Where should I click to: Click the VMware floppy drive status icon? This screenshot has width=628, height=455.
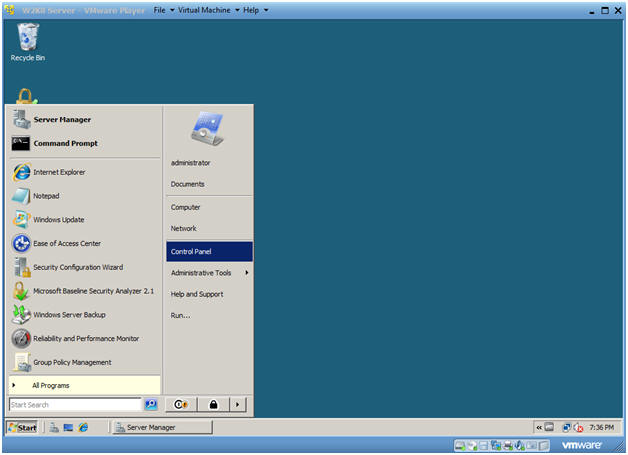(x=484, y=445)
